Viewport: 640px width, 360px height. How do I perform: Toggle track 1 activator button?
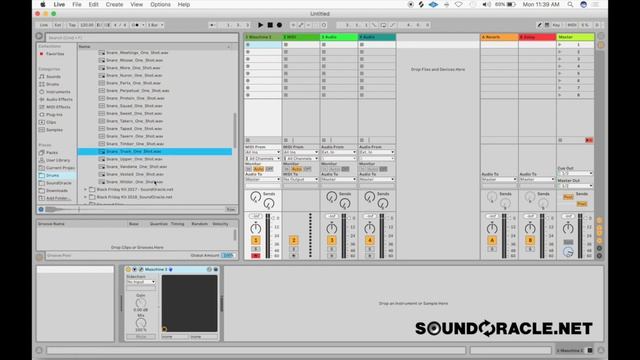point(256,240)
